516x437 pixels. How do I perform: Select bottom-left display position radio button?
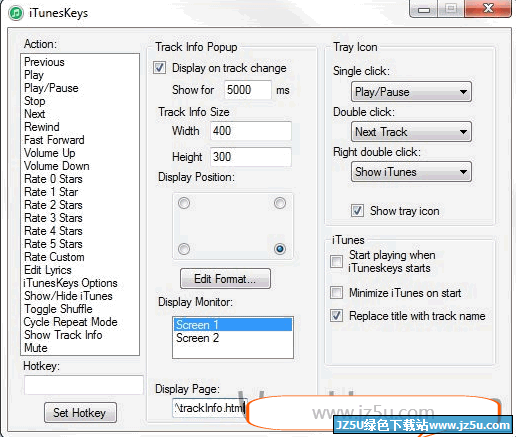click(184, 249)
